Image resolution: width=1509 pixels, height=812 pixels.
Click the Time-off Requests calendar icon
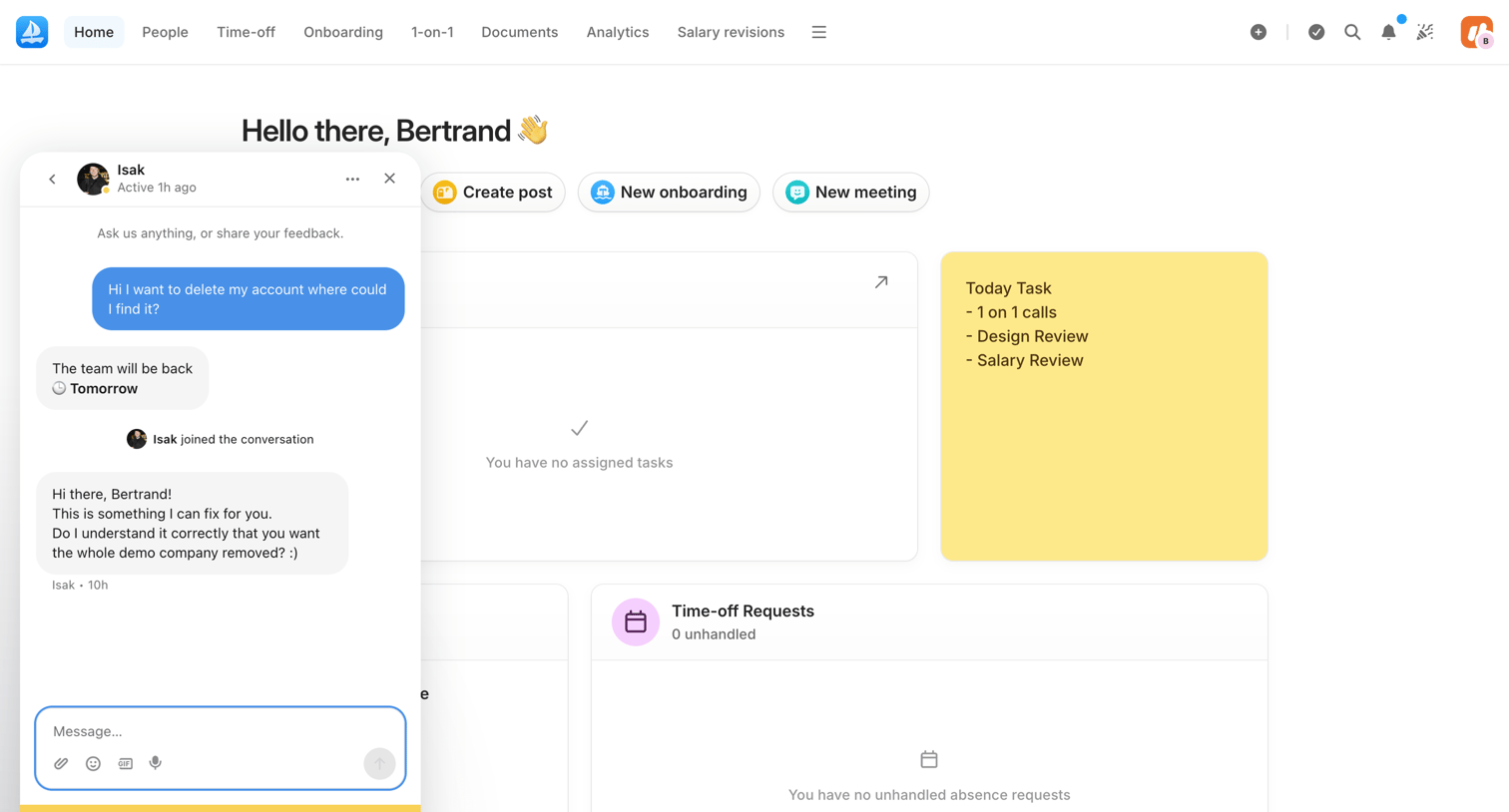coord(636,621)
